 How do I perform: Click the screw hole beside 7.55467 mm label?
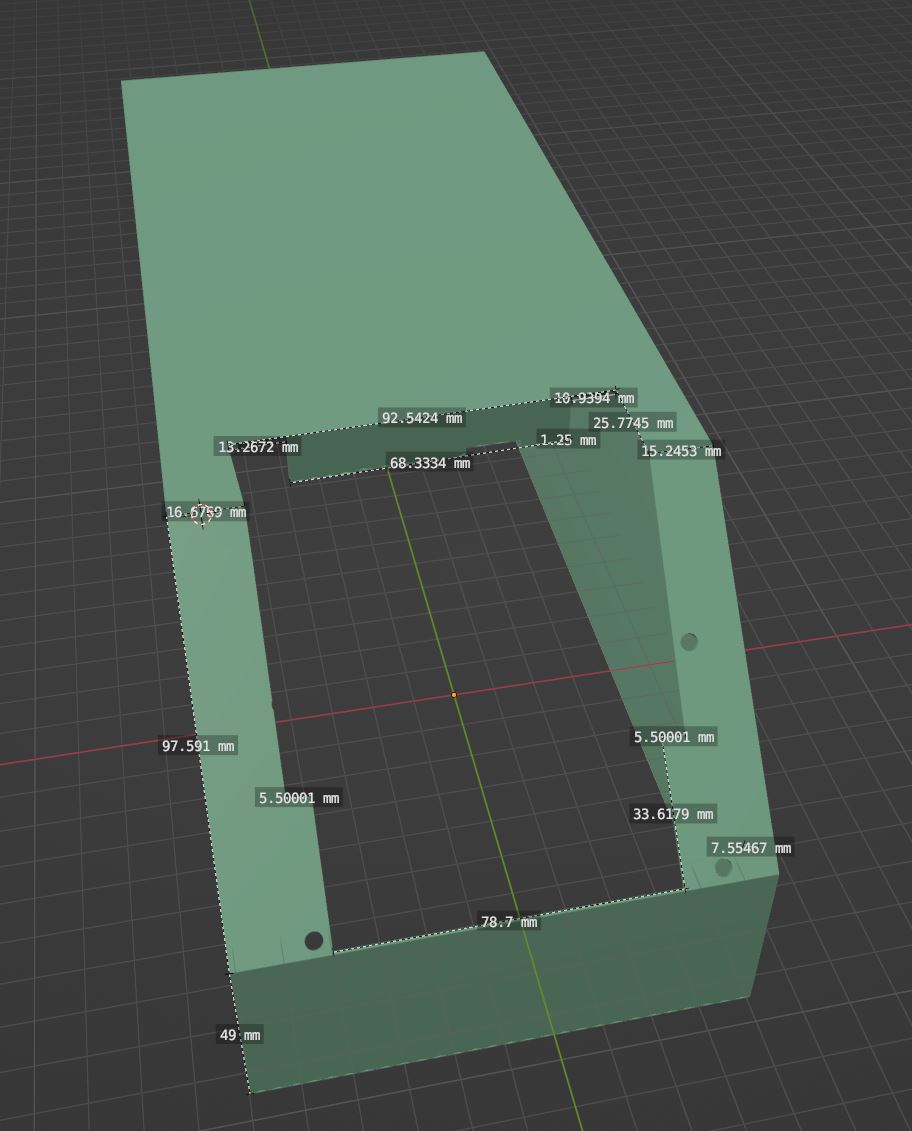723,869
